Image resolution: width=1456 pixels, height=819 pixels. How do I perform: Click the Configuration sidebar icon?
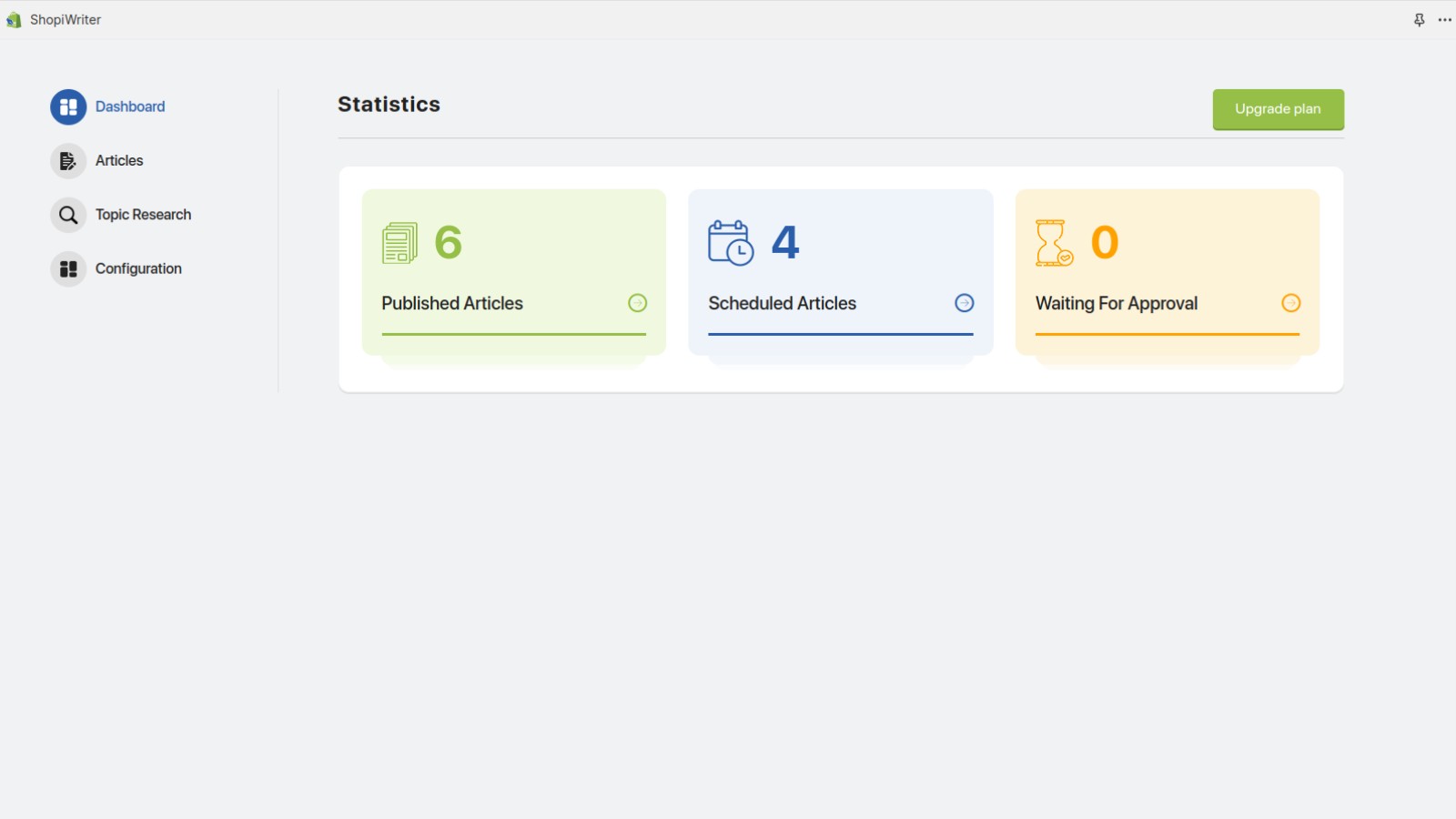tap(68, 269)
